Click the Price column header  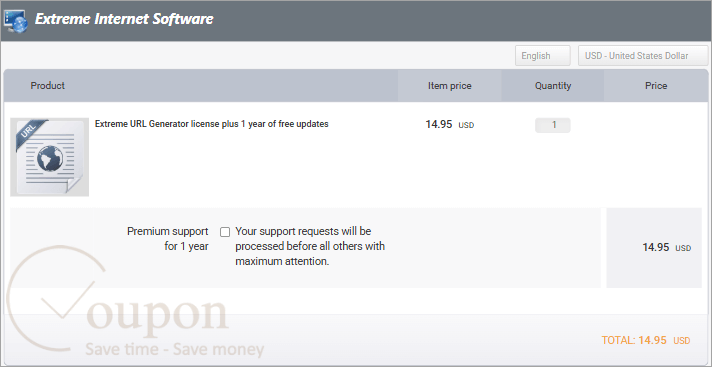pyautogui.click(x=656, y=86)
